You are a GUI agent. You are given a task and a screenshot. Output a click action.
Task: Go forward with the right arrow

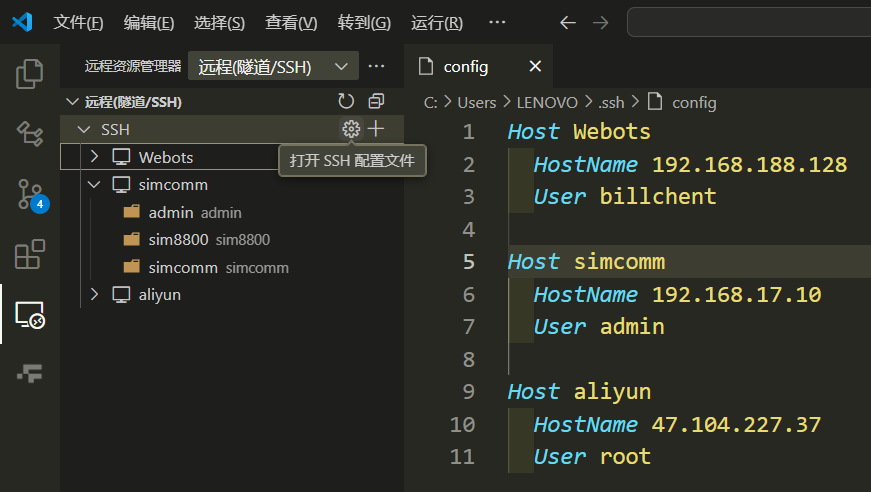pyautogui.click(x=600, y=23)
